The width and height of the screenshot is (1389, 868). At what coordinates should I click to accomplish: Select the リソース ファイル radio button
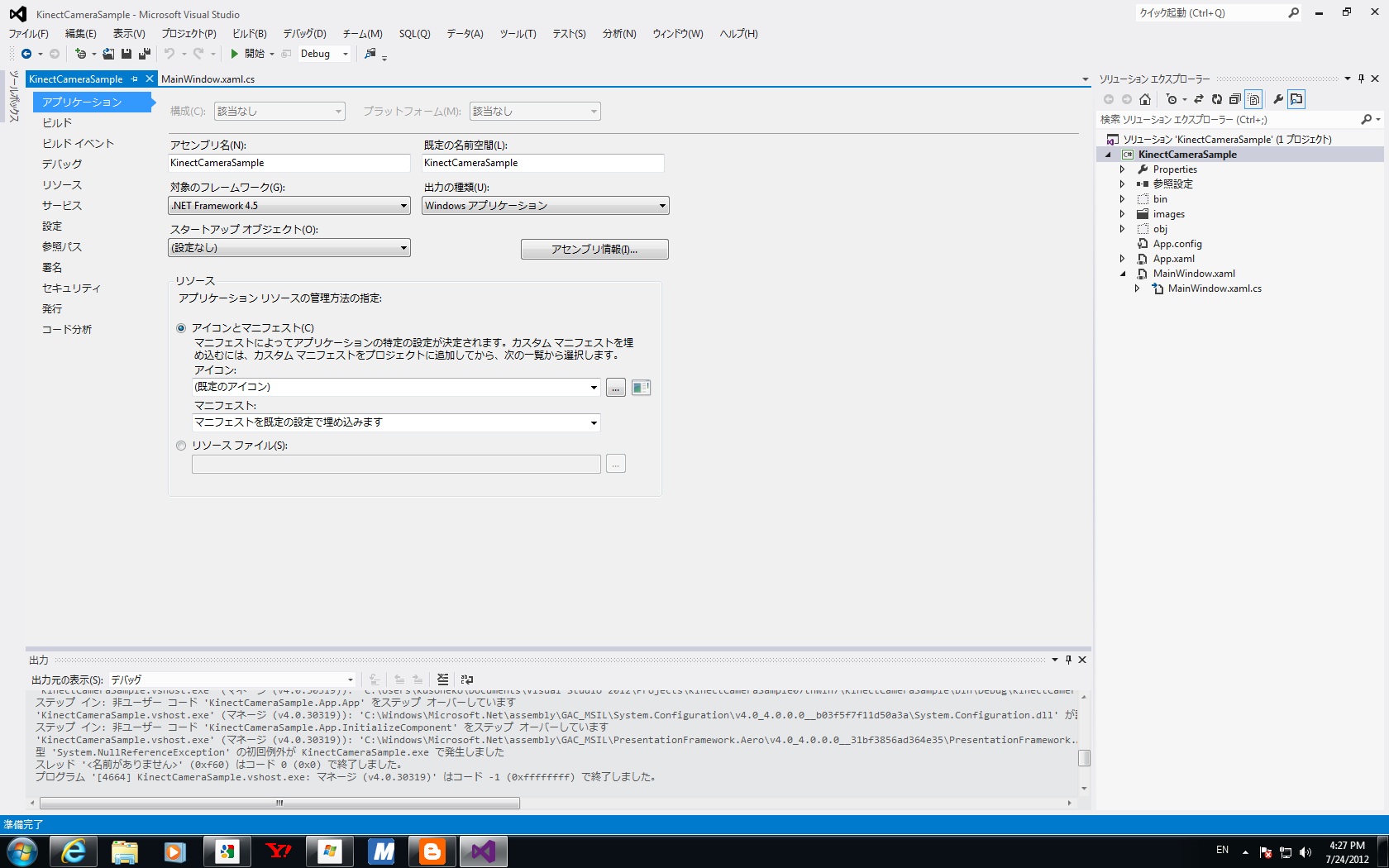click(181, 446)
